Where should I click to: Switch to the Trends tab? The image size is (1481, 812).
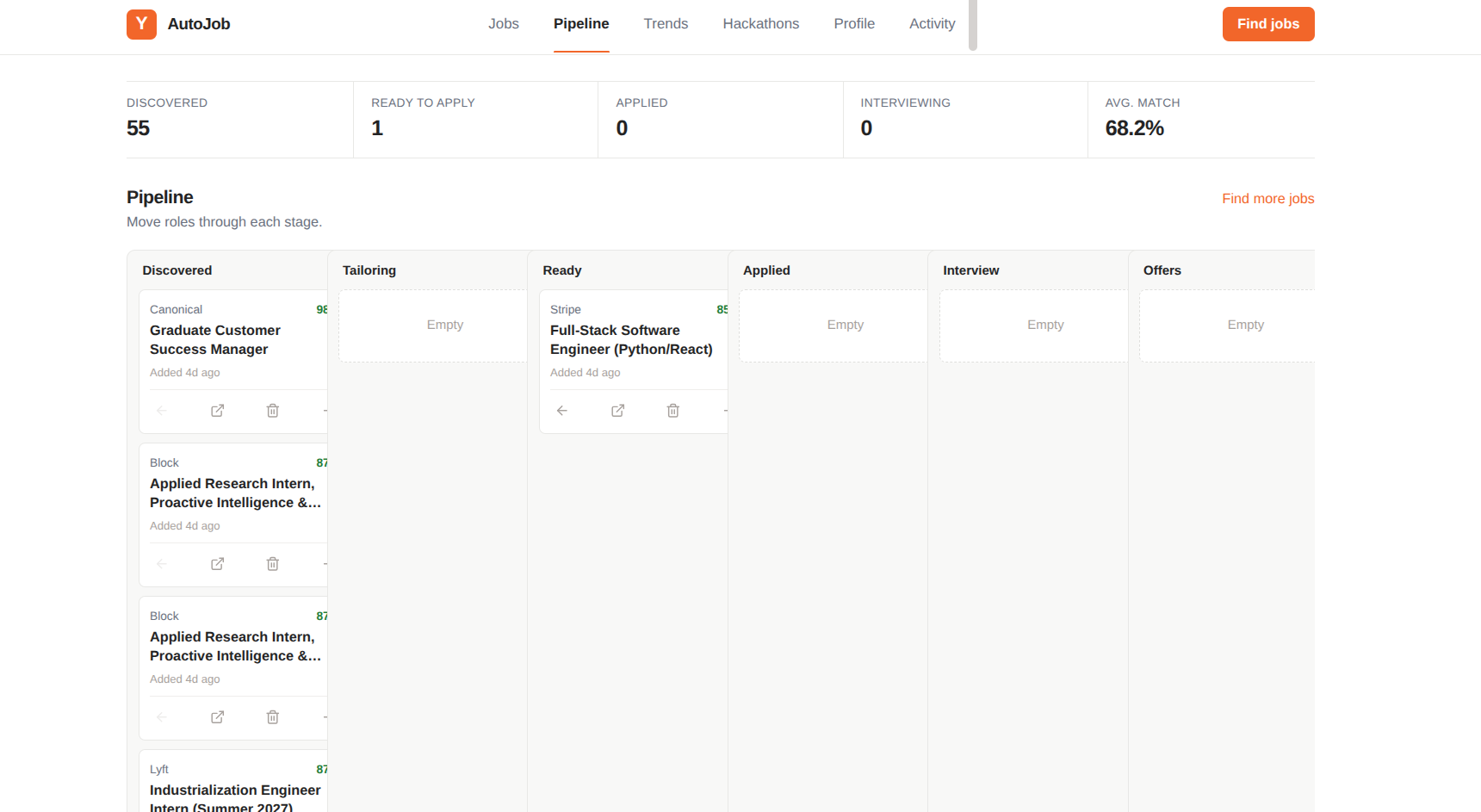[666, 24]
